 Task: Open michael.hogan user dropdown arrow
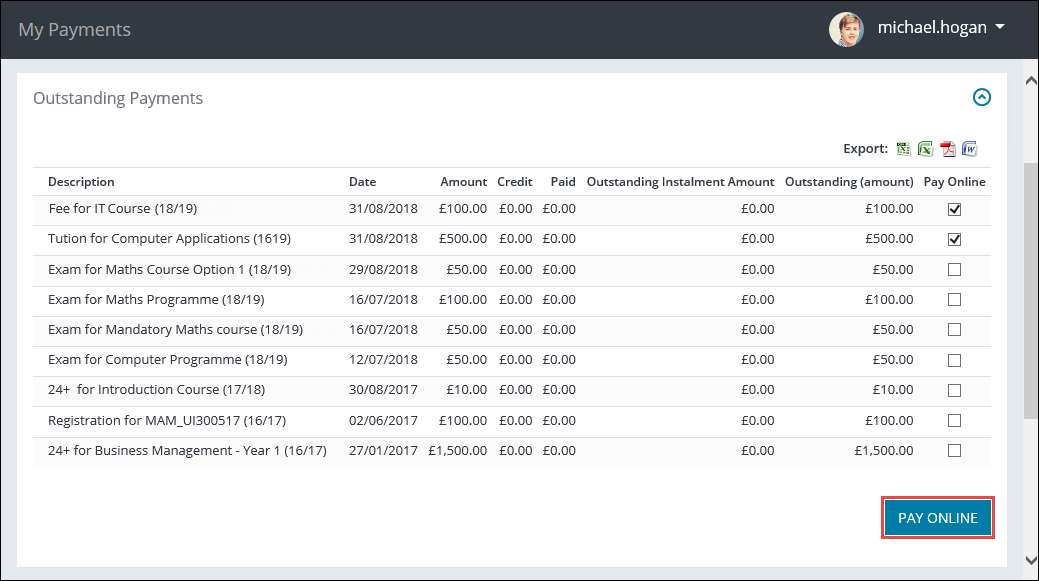pyautogui.click(x=1000, y=27)
